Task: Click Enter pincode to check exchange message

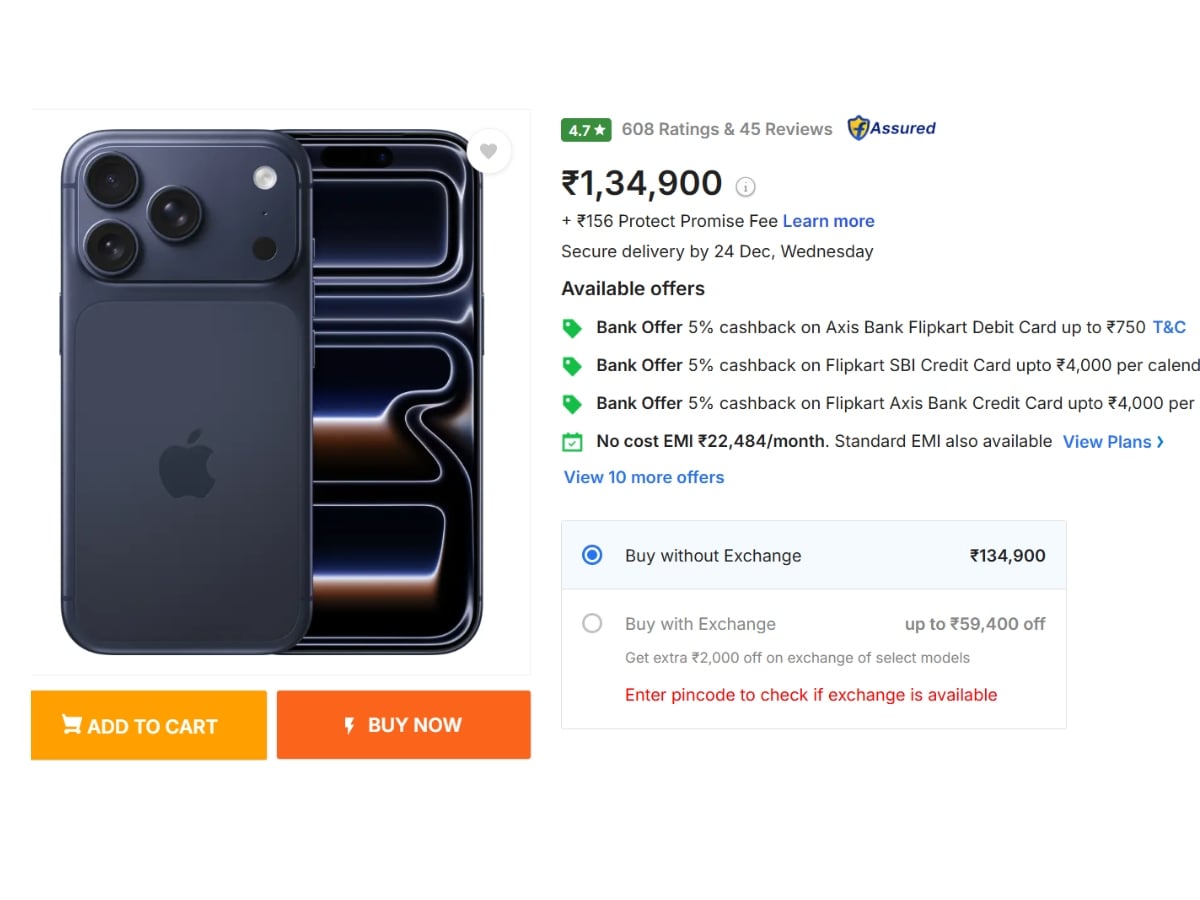Action: point(811,695)
